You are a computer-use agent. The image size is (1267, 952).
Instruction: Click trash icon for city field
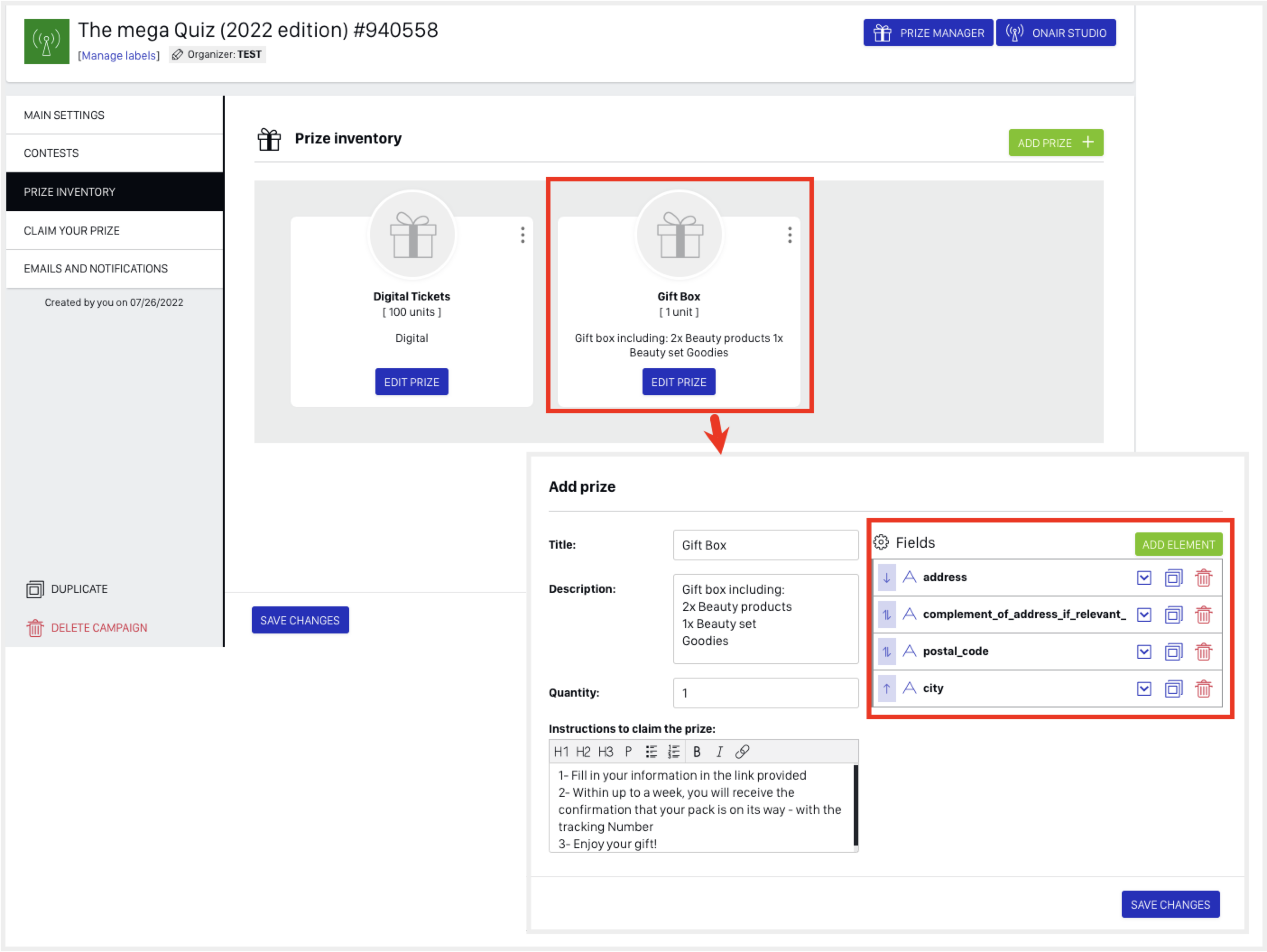tap(1203, 689)
